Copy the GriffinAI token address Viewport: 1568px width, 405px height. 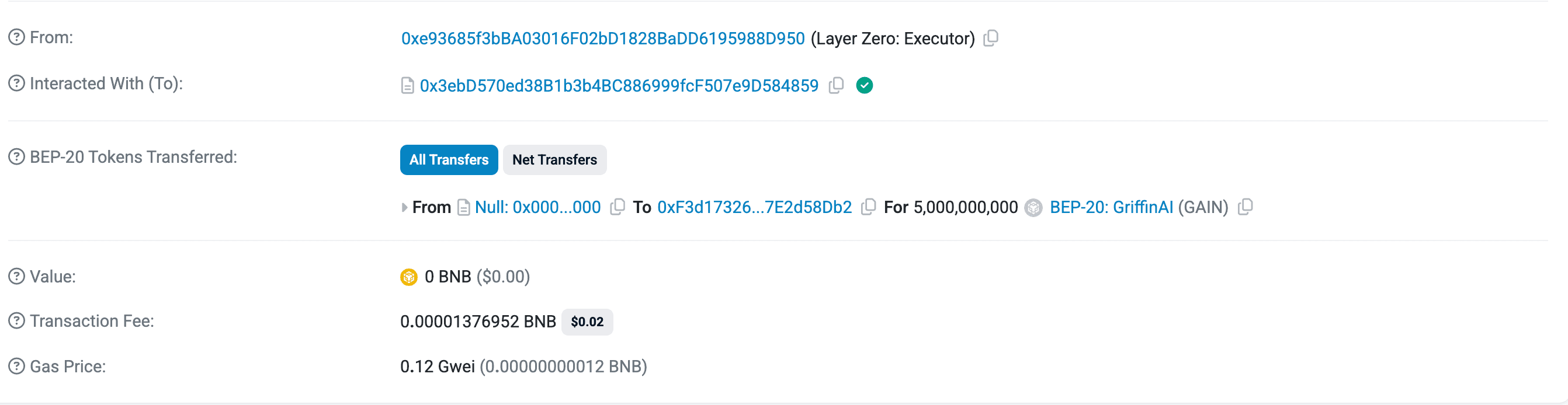(1245, 207)
